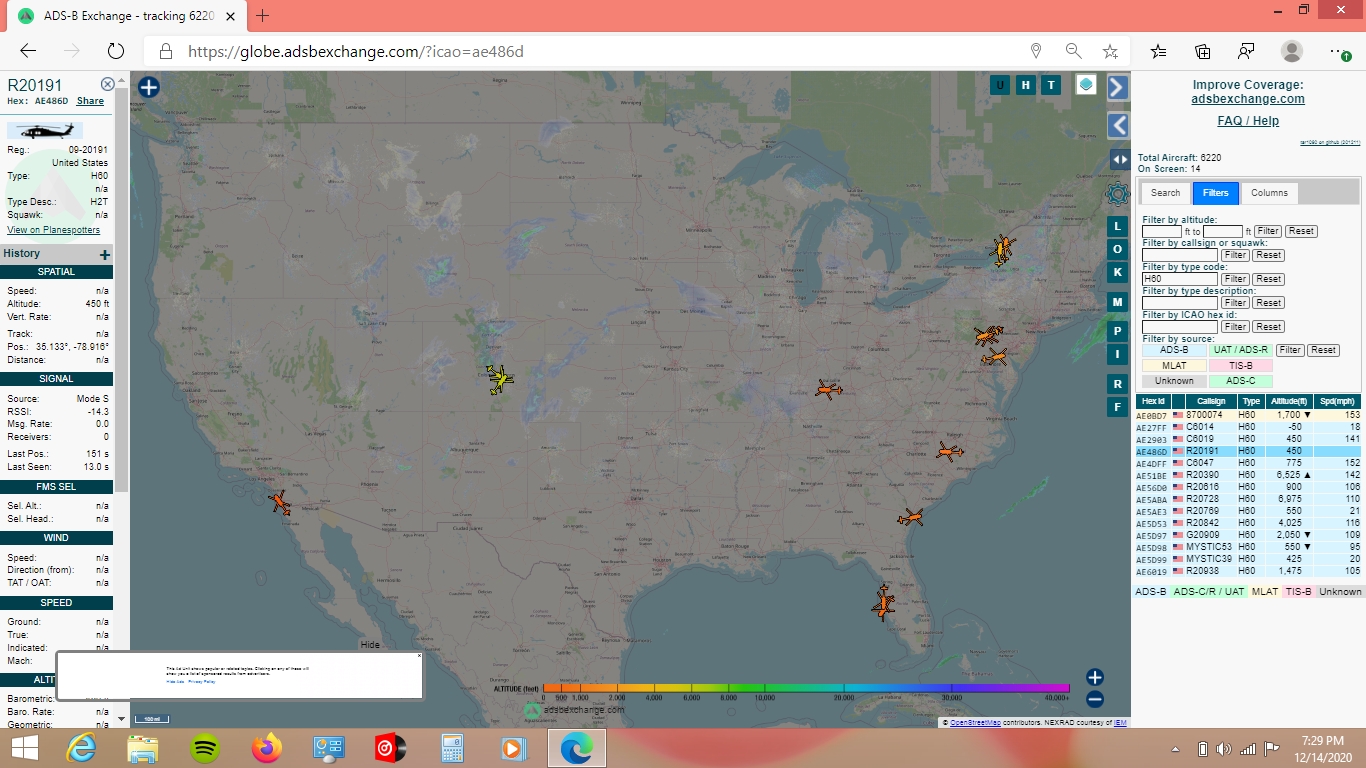Open File Explorer from the taskbar

[x=143, y=747]
